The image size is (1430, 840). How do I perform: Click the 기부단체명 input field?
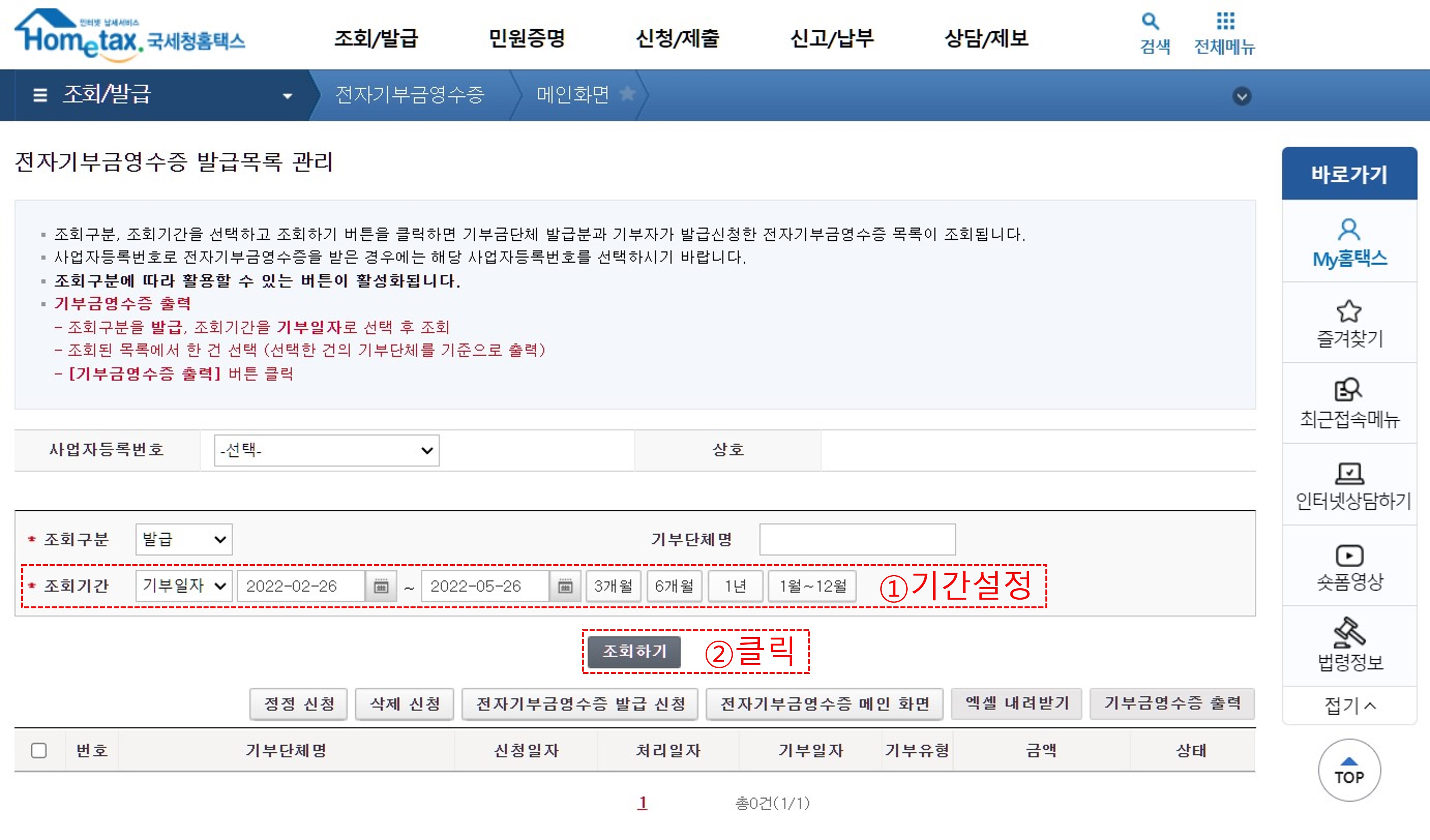point(857,539)
